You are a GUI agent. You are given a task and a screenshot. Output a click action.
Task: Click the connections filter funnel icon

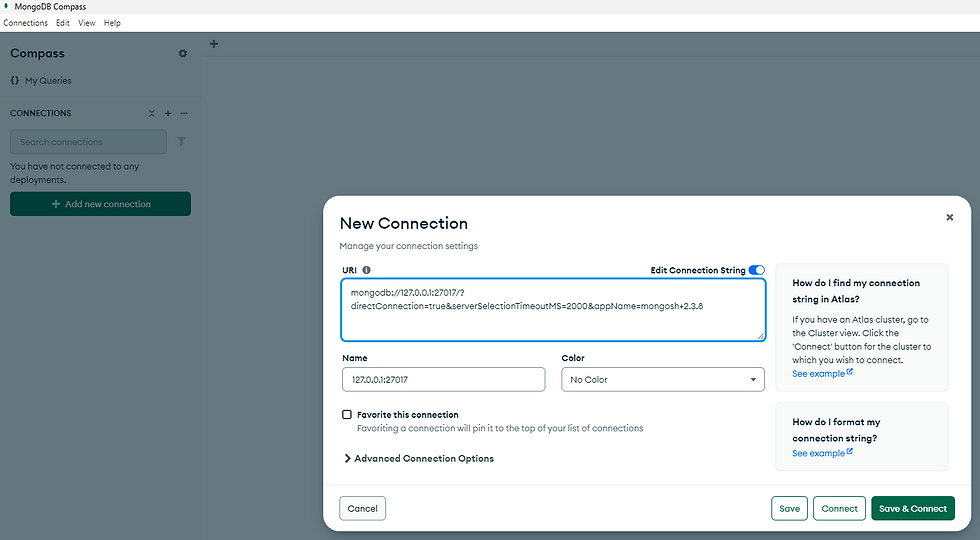pyautogui.click(x=181, y=142)
